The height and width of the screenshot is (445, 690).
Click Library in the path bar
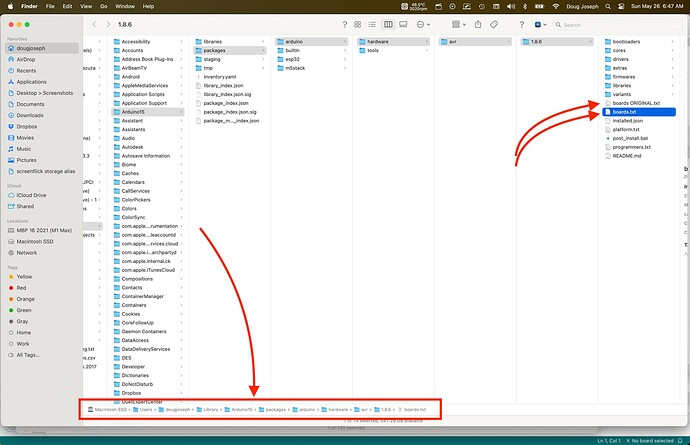tap(207, 410)
